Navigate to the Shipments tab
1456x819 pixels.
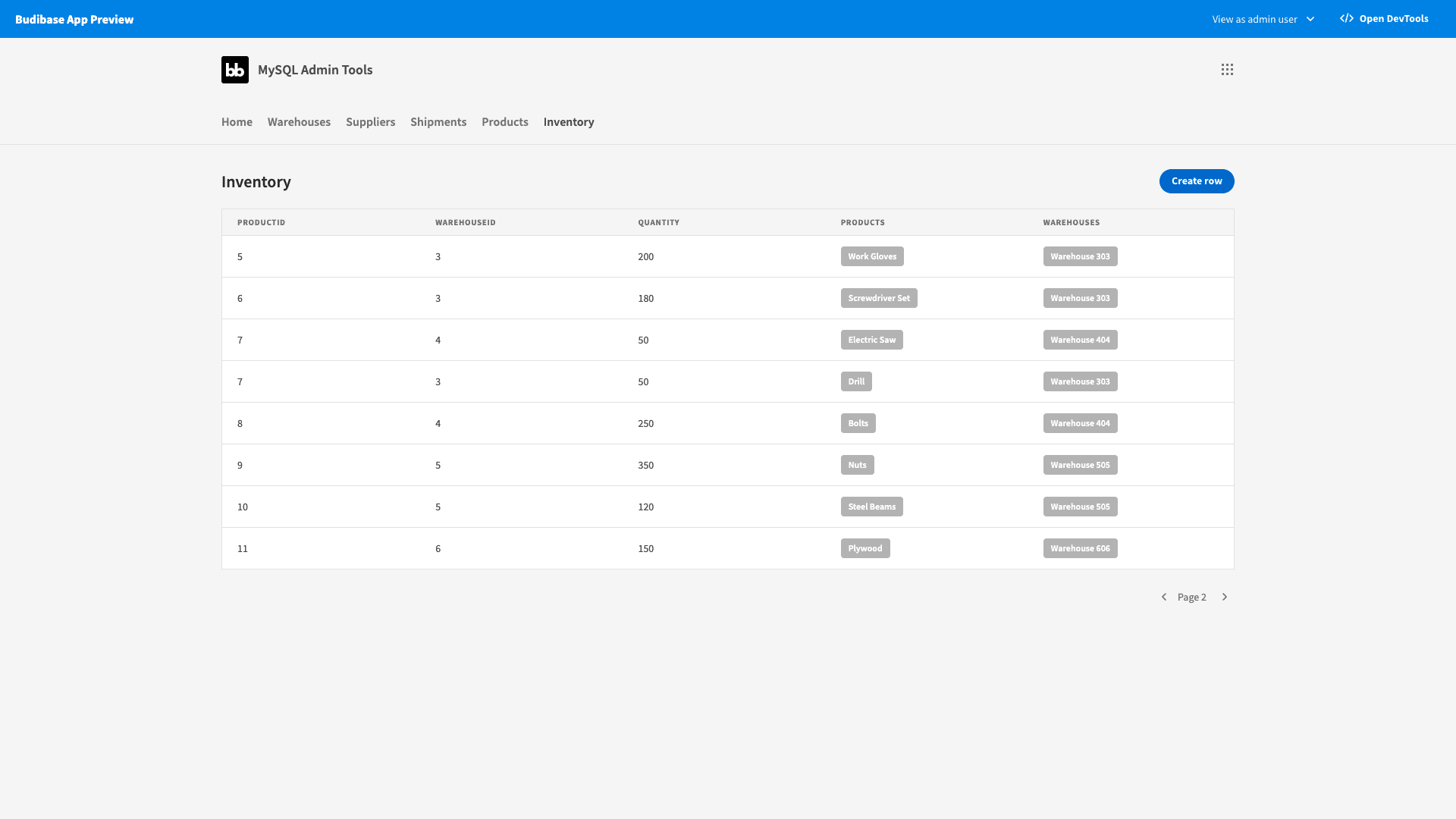pyautogui.click(x=438, y=122)
